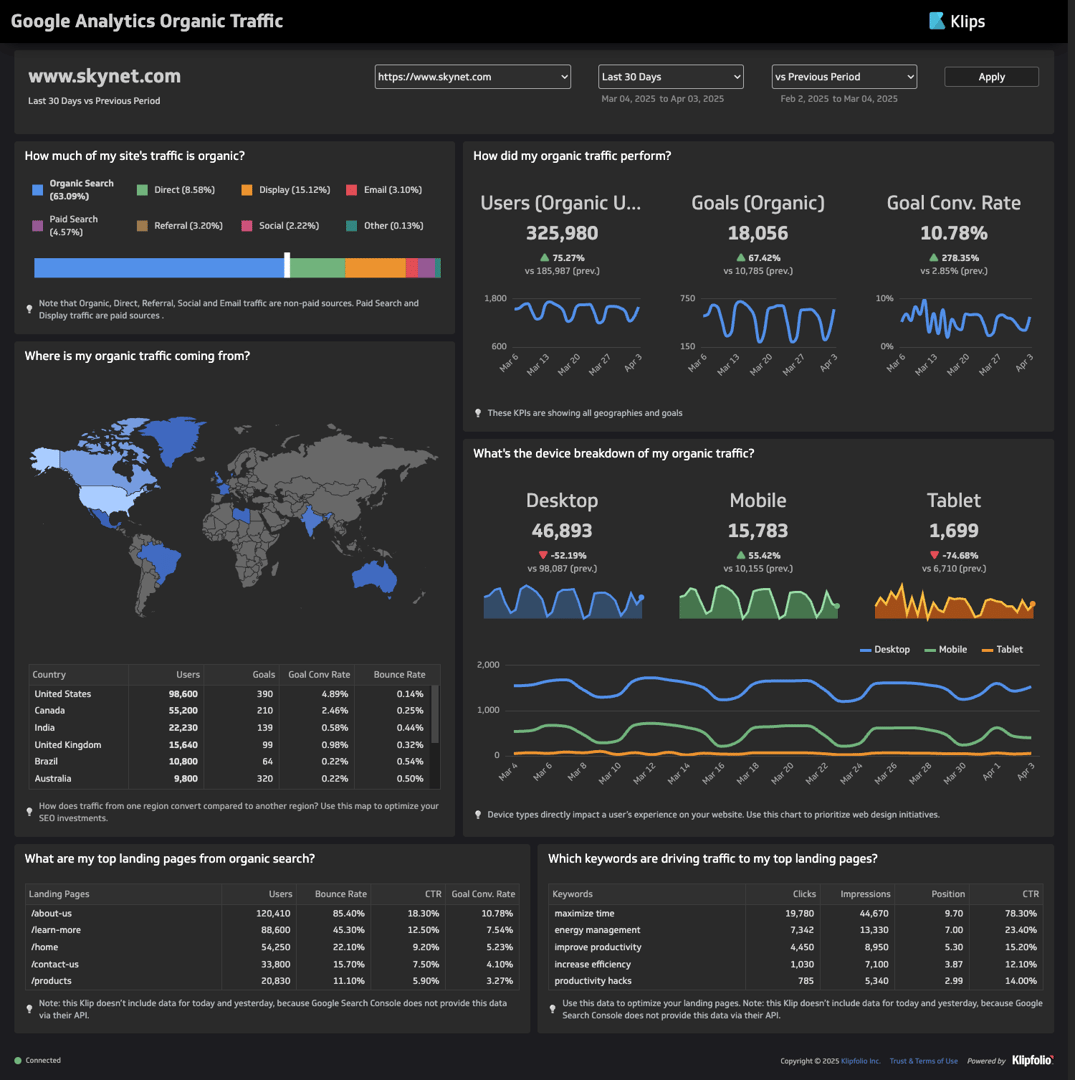The image size is (1075, 1080).
Task: Open the Trust & Terms of Use link
Action: click(923, 1060)
